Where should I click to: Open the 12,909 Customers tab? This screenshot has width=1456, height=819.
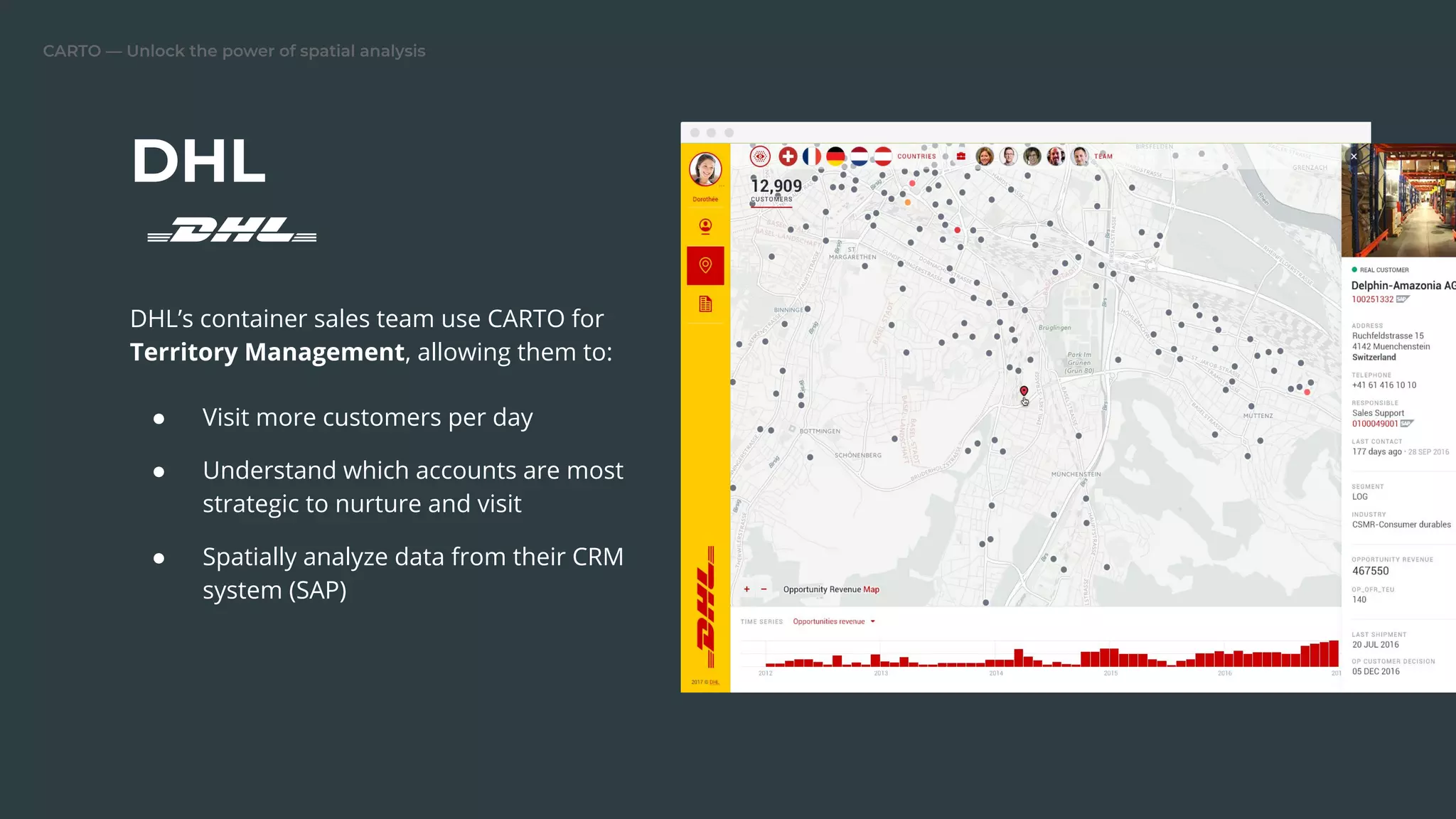coord(776,191)
